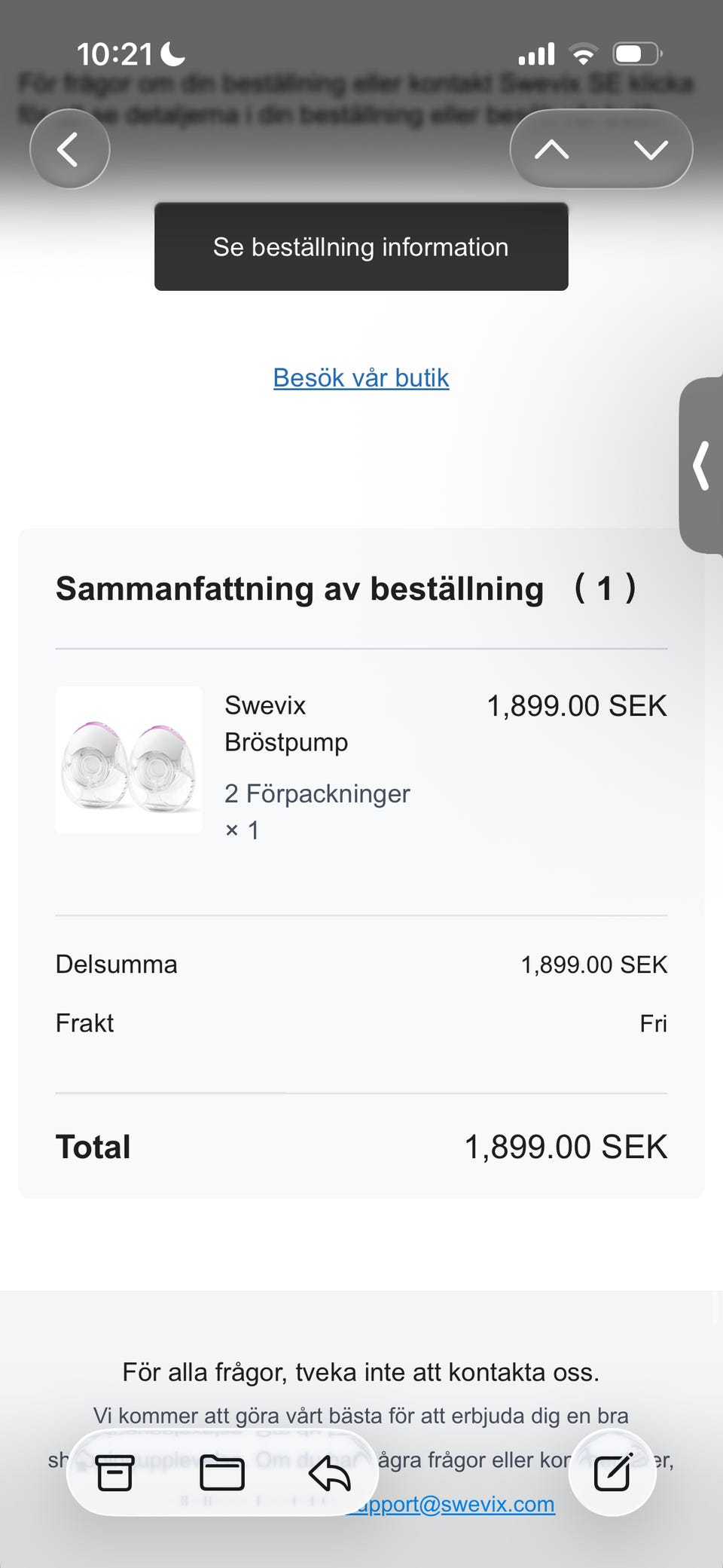723x1568 pixels.
Task: Tap the Total 1,899.00 SEK amount
Action: click(x=566, y=1147)
